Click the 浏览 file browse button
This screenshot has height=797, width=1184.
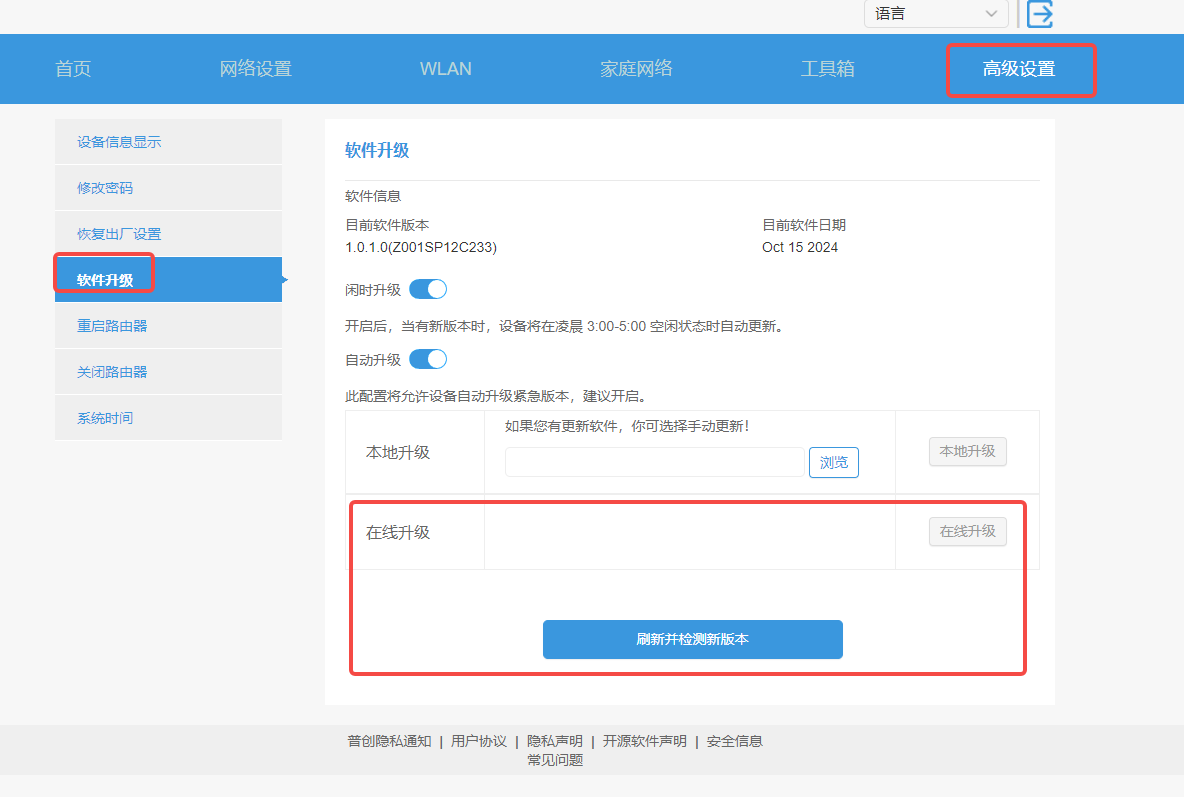point(833,462)
